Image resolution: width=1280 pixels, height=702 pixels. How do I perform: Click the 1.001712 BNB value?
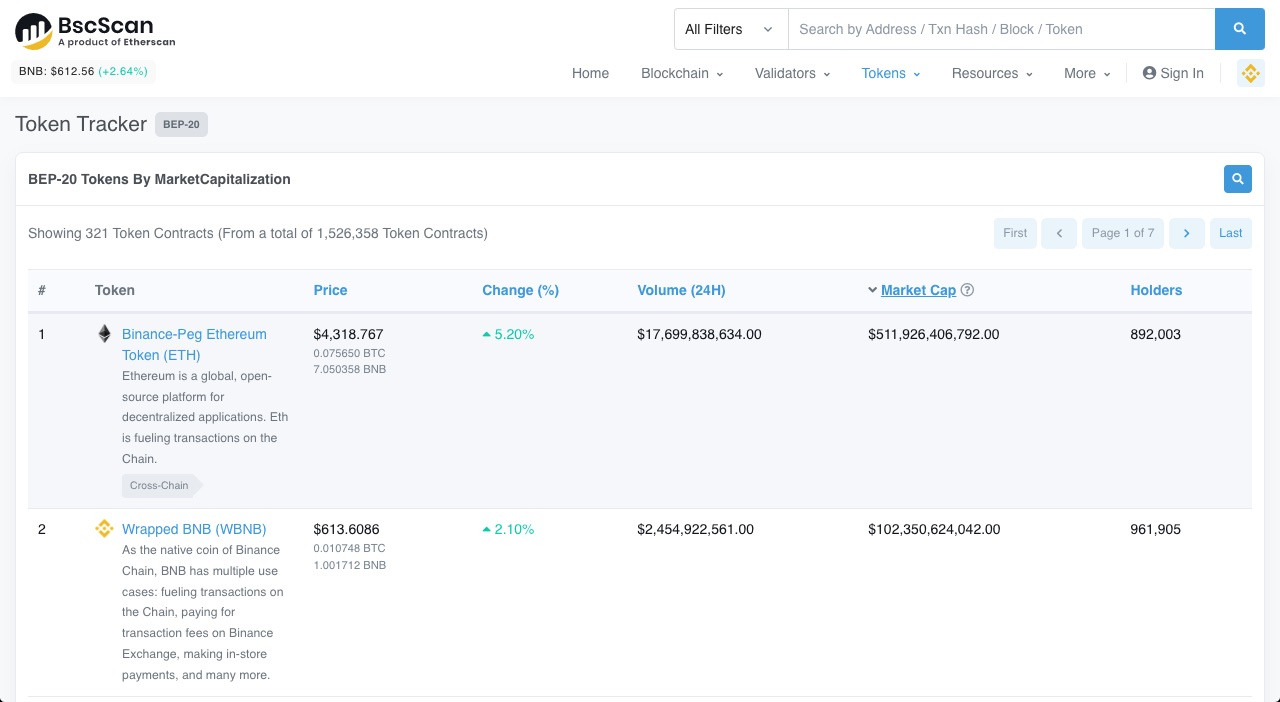[349, 565]
